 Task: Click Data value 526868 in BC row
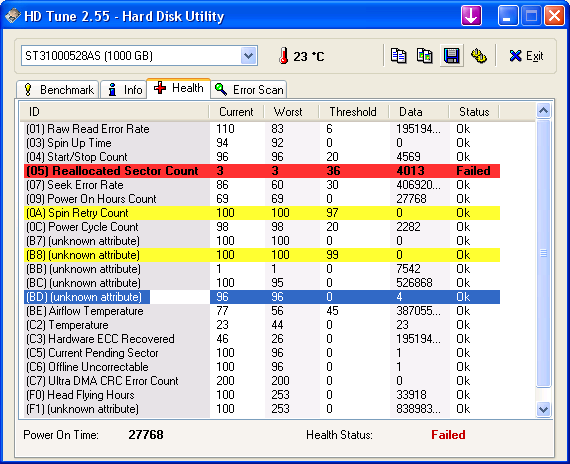(414, 283)
